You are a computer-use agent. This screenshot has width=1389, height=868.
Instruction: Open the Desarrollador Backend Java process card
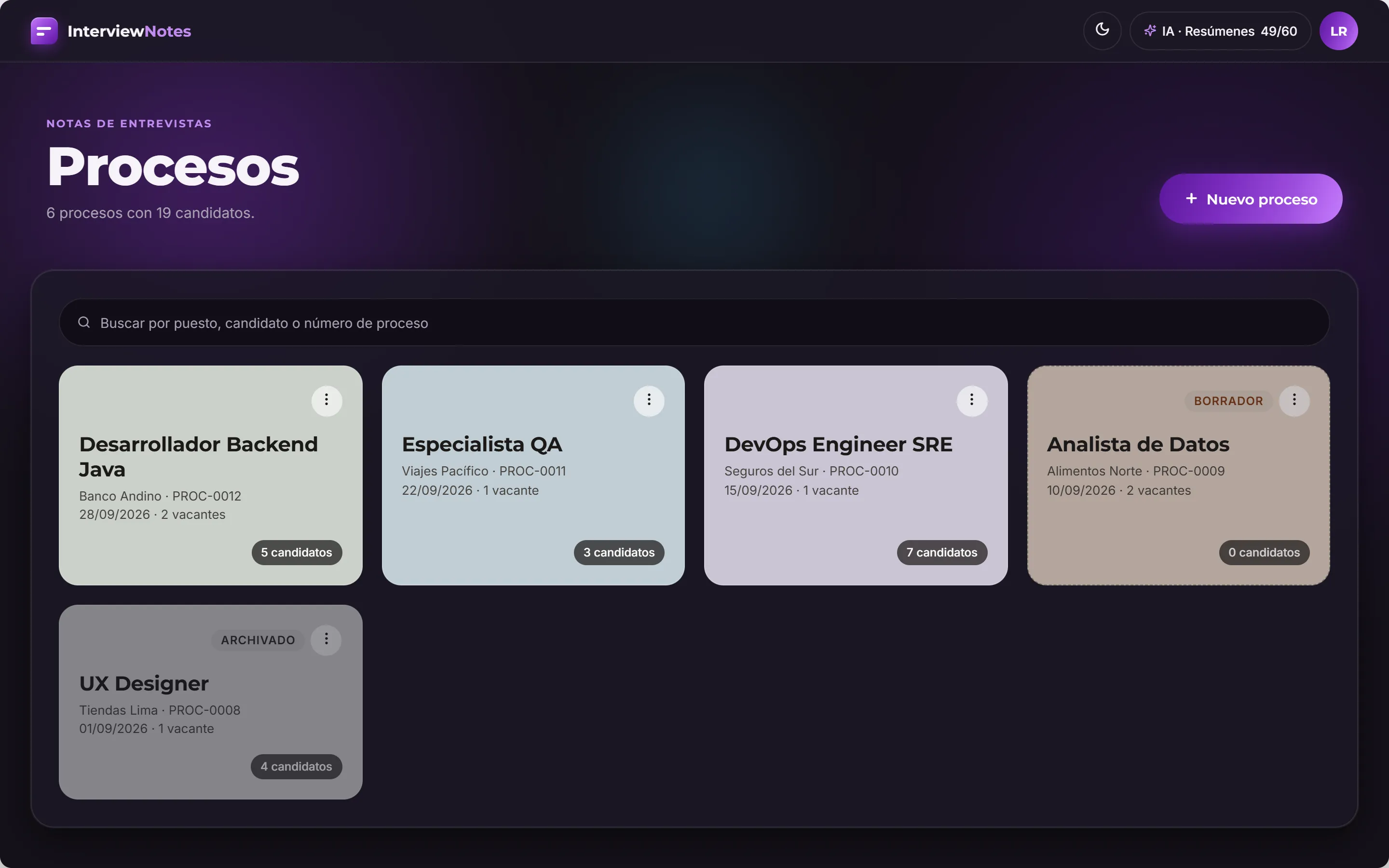211,476
